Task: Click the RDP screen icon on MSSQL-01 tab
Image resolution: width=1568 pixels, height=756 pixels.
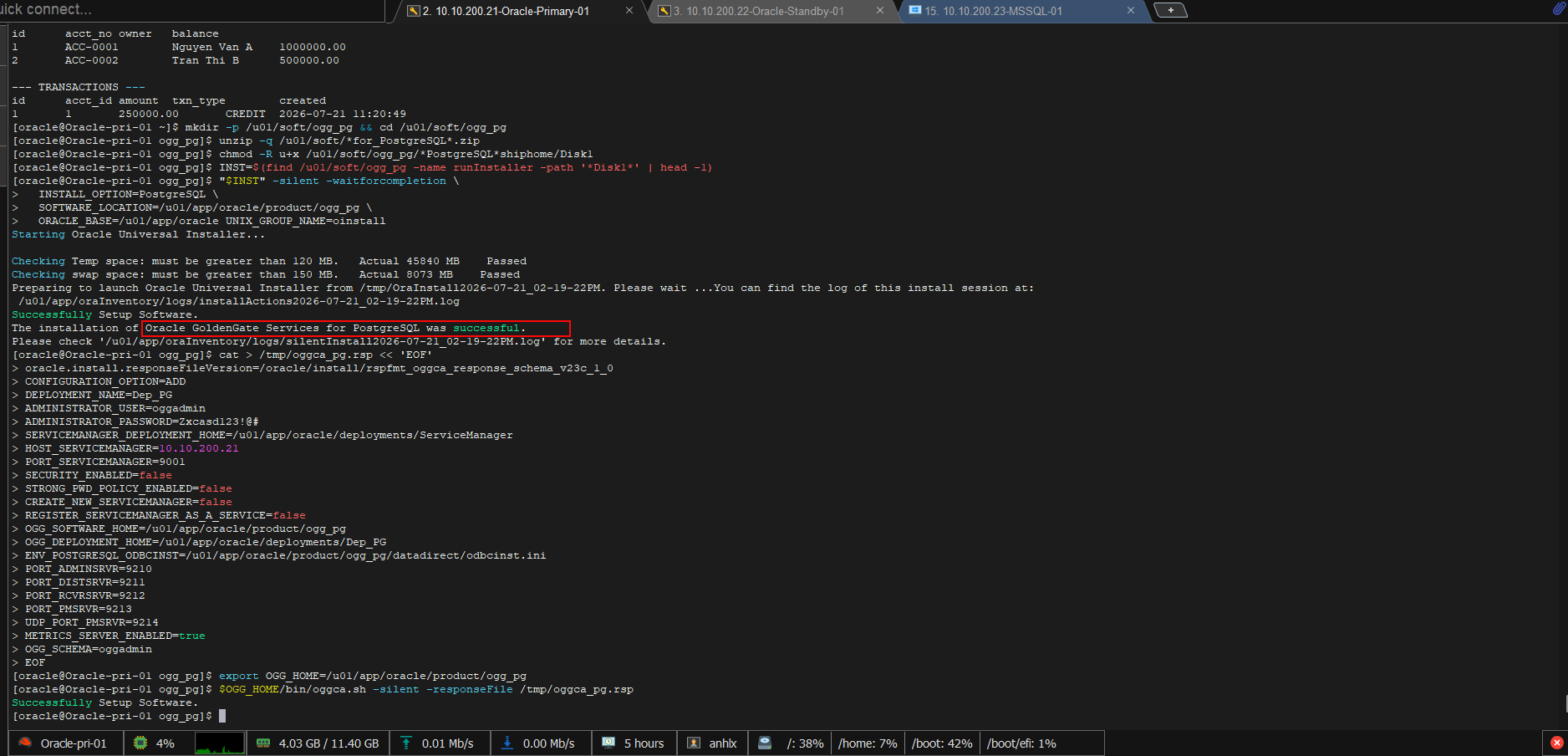Action: tap(915, 11)
